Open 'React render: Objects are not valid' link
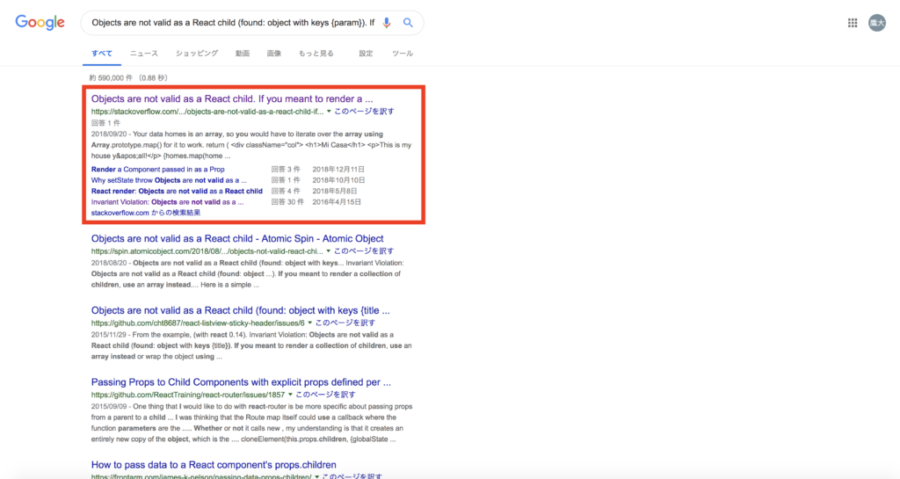The width and height of the screenshot is (900, 479). pos(177,191)
